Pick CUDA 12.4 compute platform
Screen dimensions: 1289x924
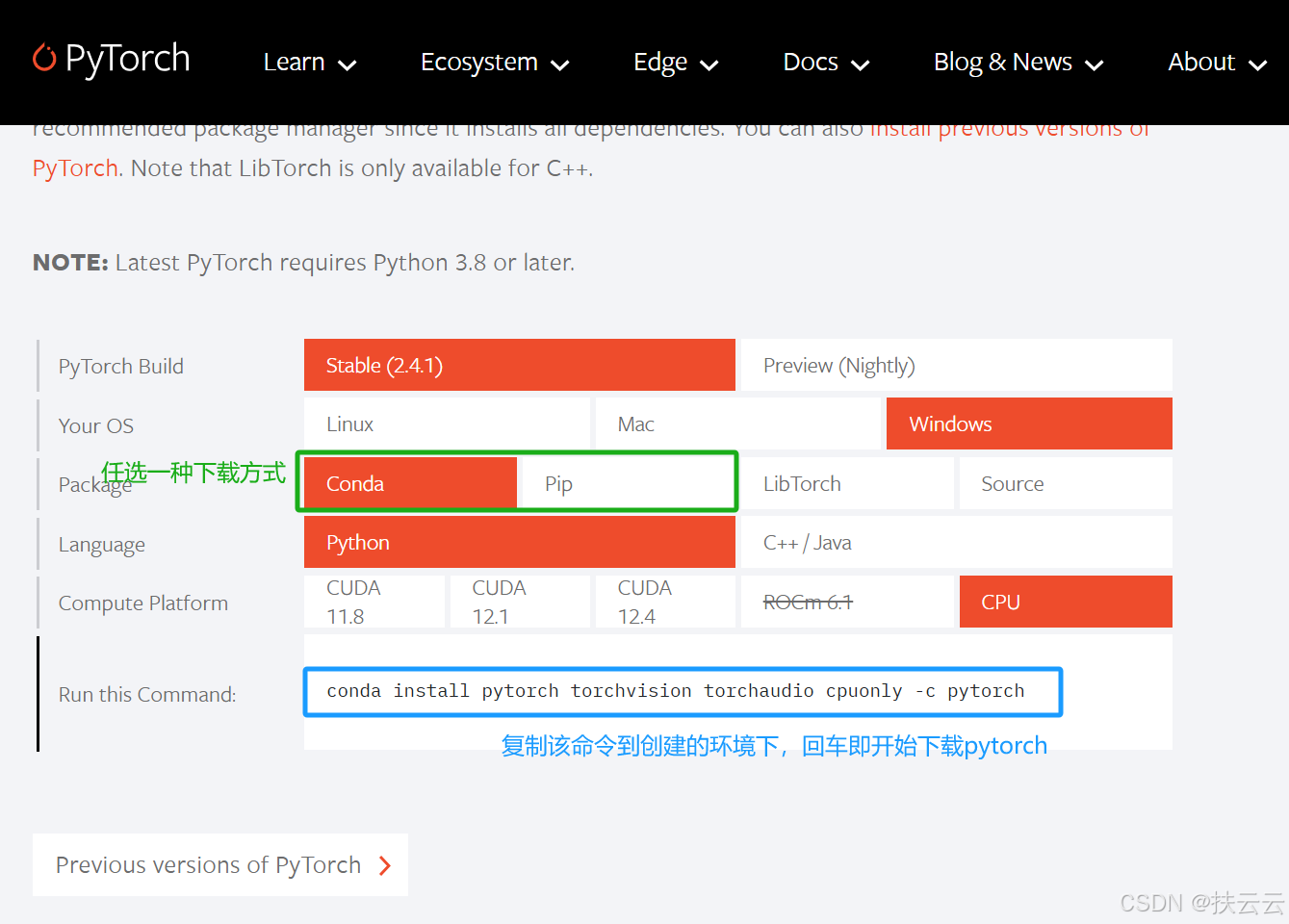pos(665,602)
